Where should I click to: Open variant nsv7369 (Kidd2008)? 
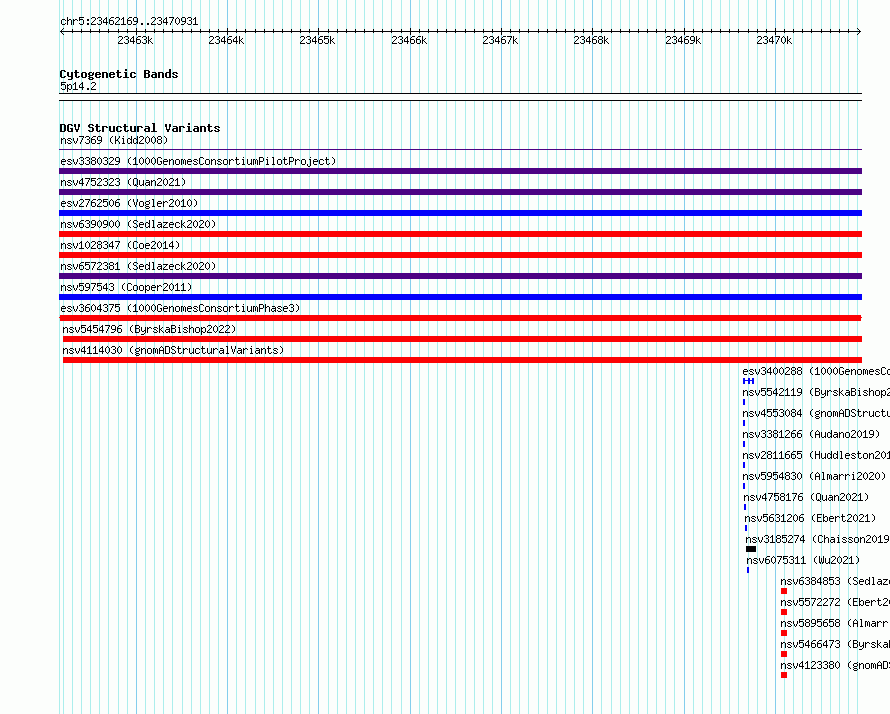tap(114, 140)
